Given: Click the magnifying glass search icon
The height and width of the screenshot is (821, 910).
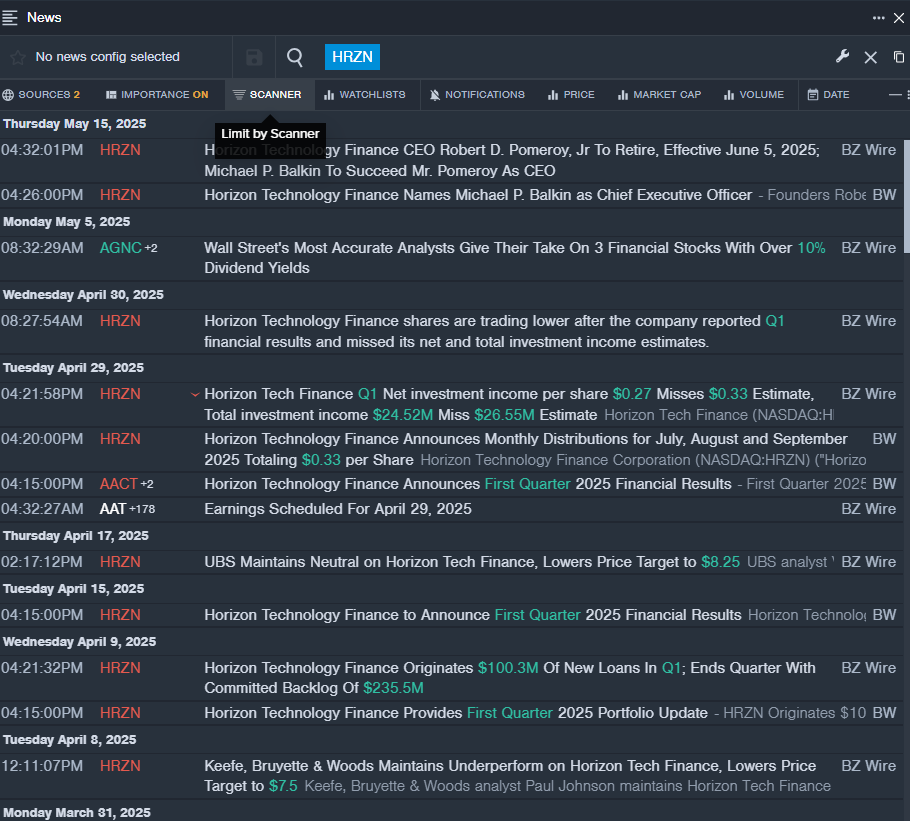Looking at the screenshot, I should coord(295,57).
